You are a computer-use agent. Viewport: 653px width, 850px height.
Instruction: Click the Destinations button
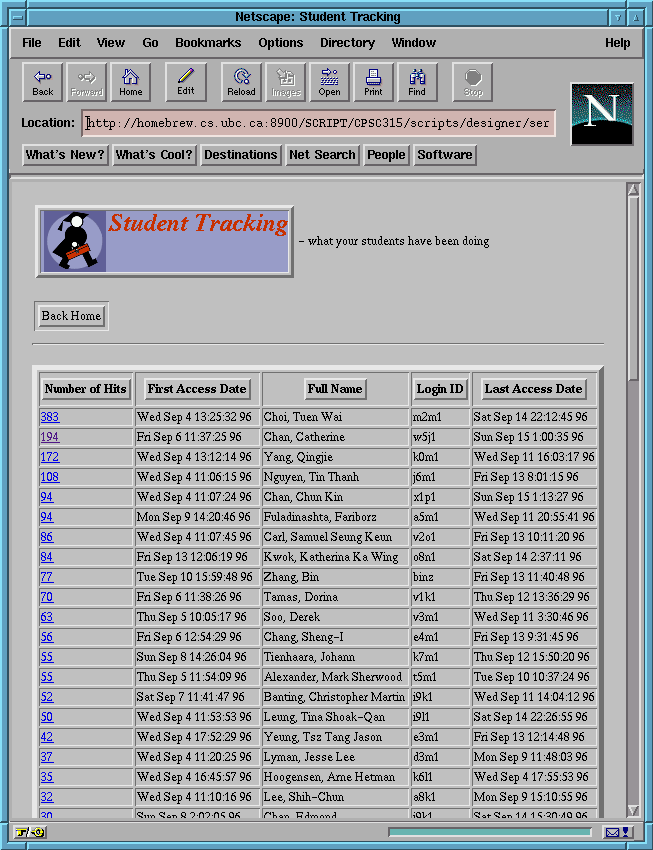[241, 155]
